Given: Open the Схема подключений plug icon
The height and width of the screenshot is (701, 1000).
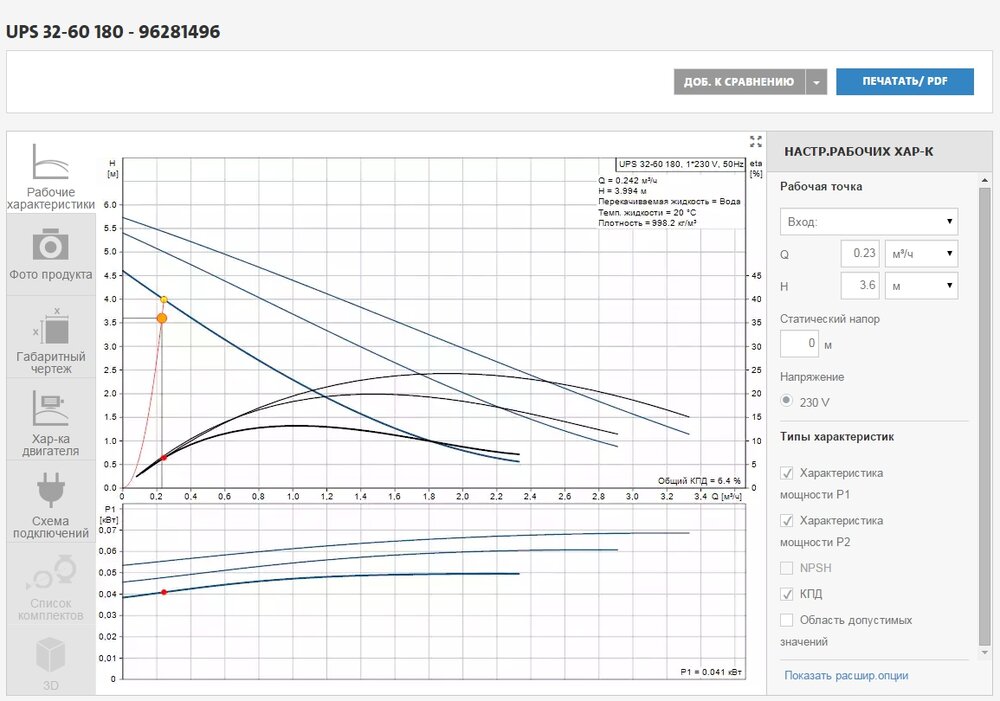Looking at the screenshot, I should tap(50, 491).
